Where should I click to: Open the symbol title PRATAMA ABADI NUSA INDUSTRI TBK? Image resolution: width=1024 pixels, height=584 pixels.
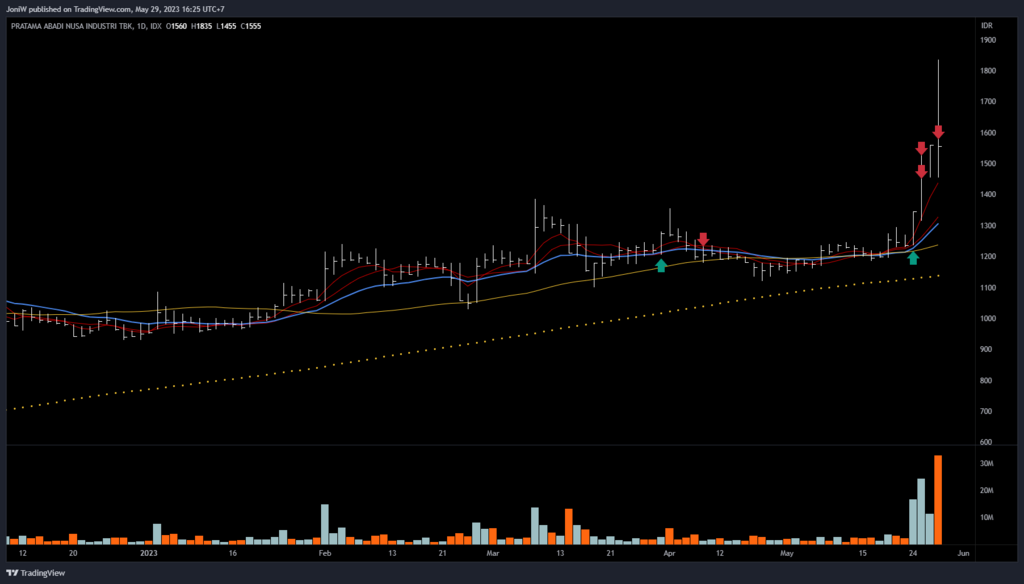click(70, 25)
